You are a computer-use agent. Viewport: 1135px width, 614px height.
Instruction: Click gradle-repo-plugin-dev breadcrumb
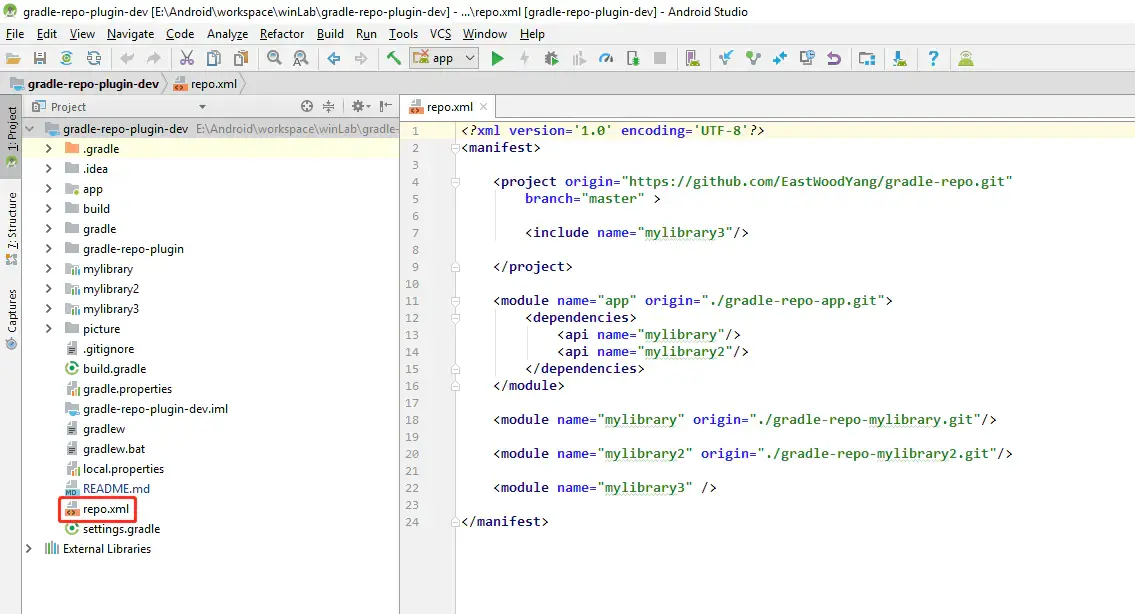click(x=85, y=84)
